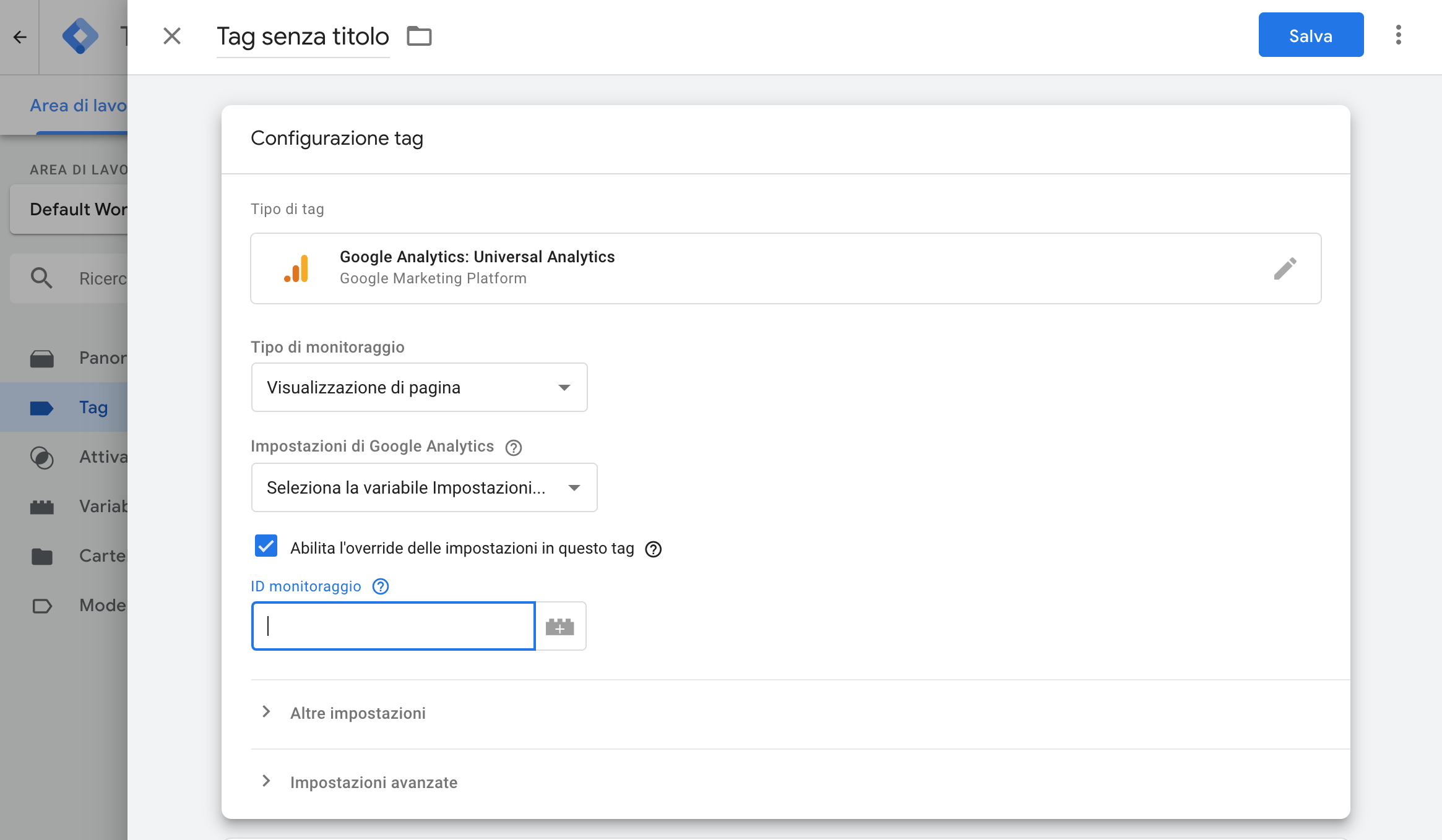Open help for override settings checkbox
This screenshot has height=840, width=1442.
point(654,549)
